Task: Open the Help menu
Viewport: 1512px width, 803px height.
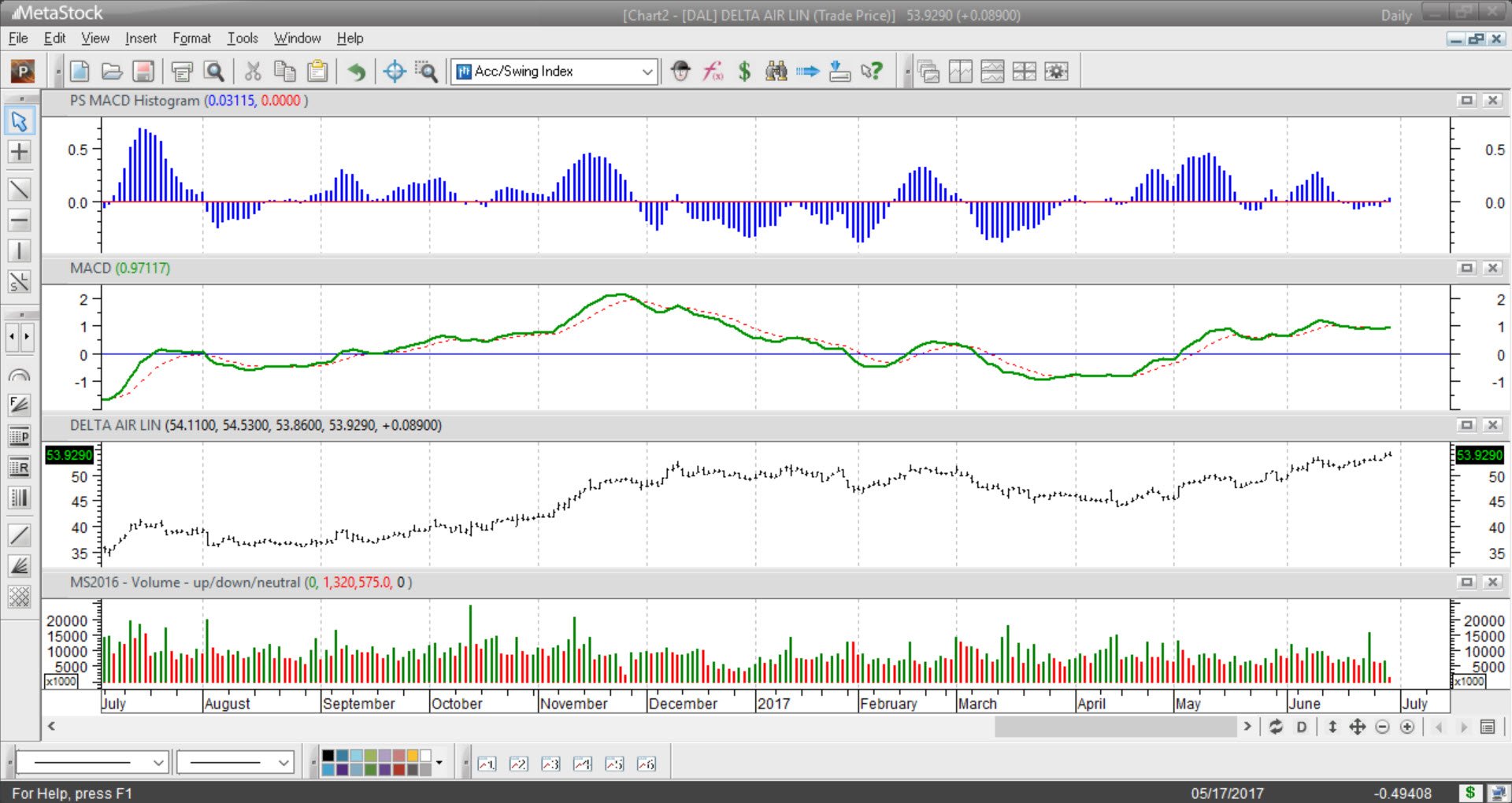Action: pyautogui.click(x=350, y=38)
